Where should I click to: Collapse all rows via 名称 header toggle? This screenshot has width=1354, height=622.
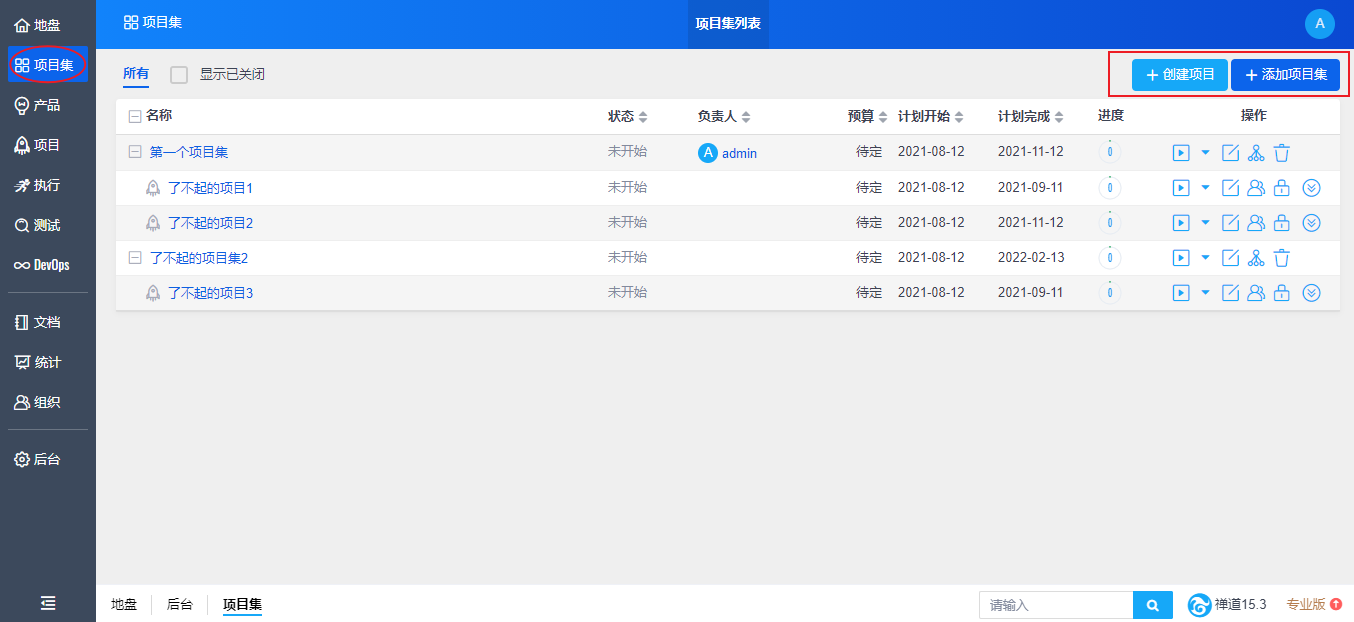[135, 117]
